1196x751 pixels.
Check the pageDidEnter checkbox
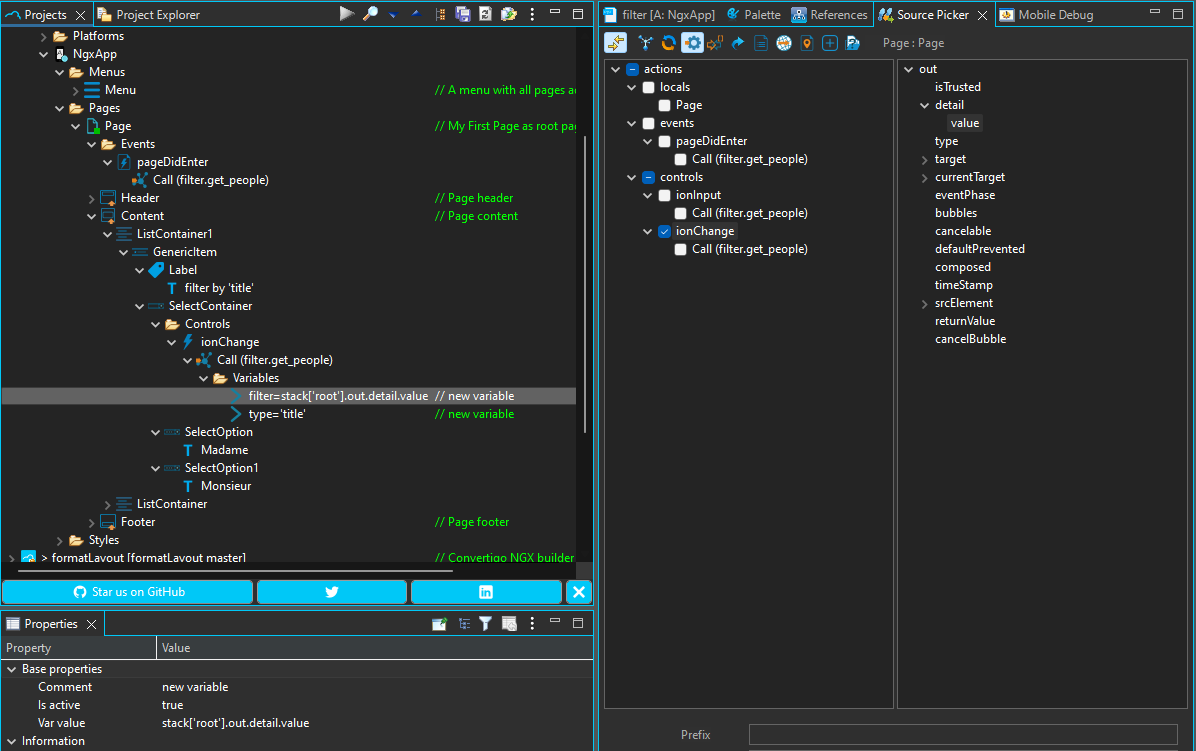coord(664,141)
